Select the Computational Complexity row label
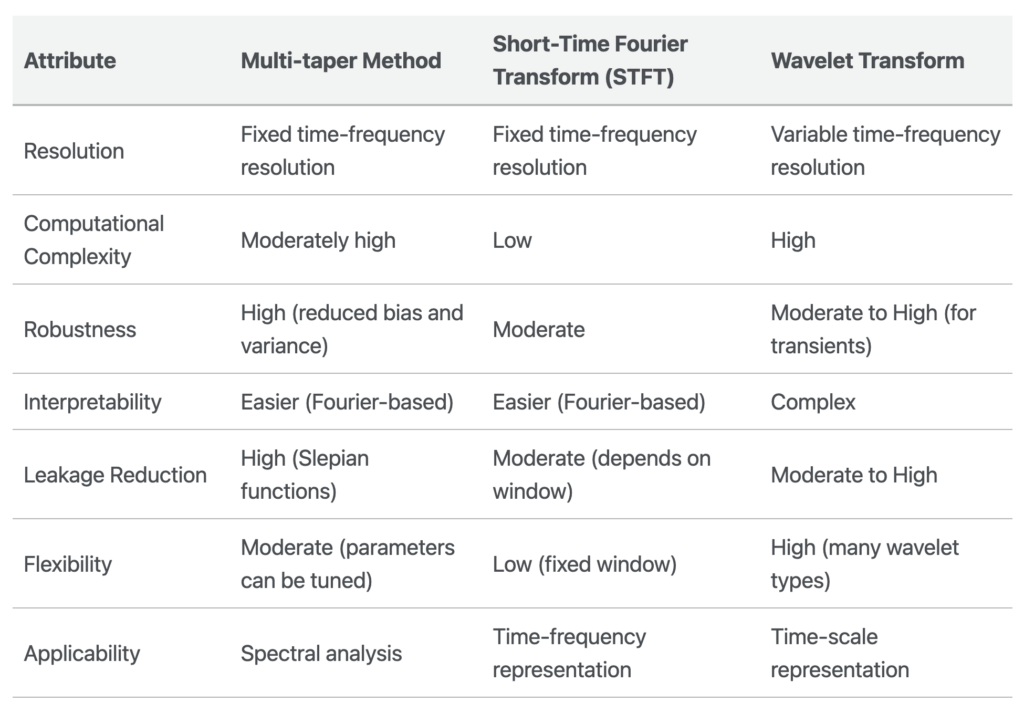Screen dimensions: 1024x714 [x=93, y=240]
